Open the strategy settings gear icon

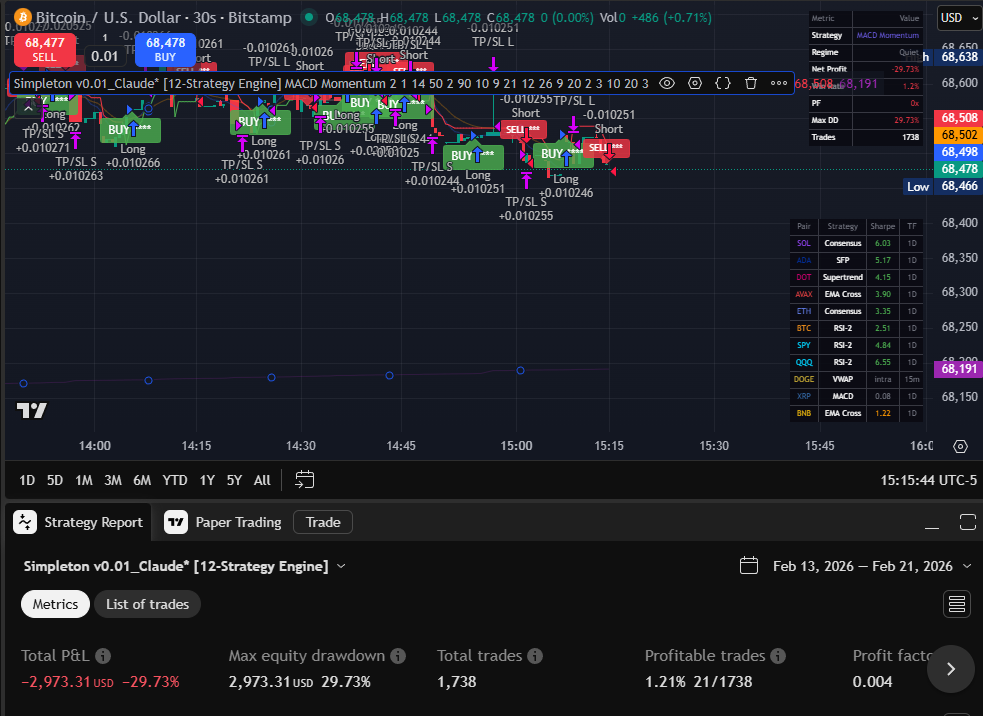pyautogui.click(x=695, y=83)
